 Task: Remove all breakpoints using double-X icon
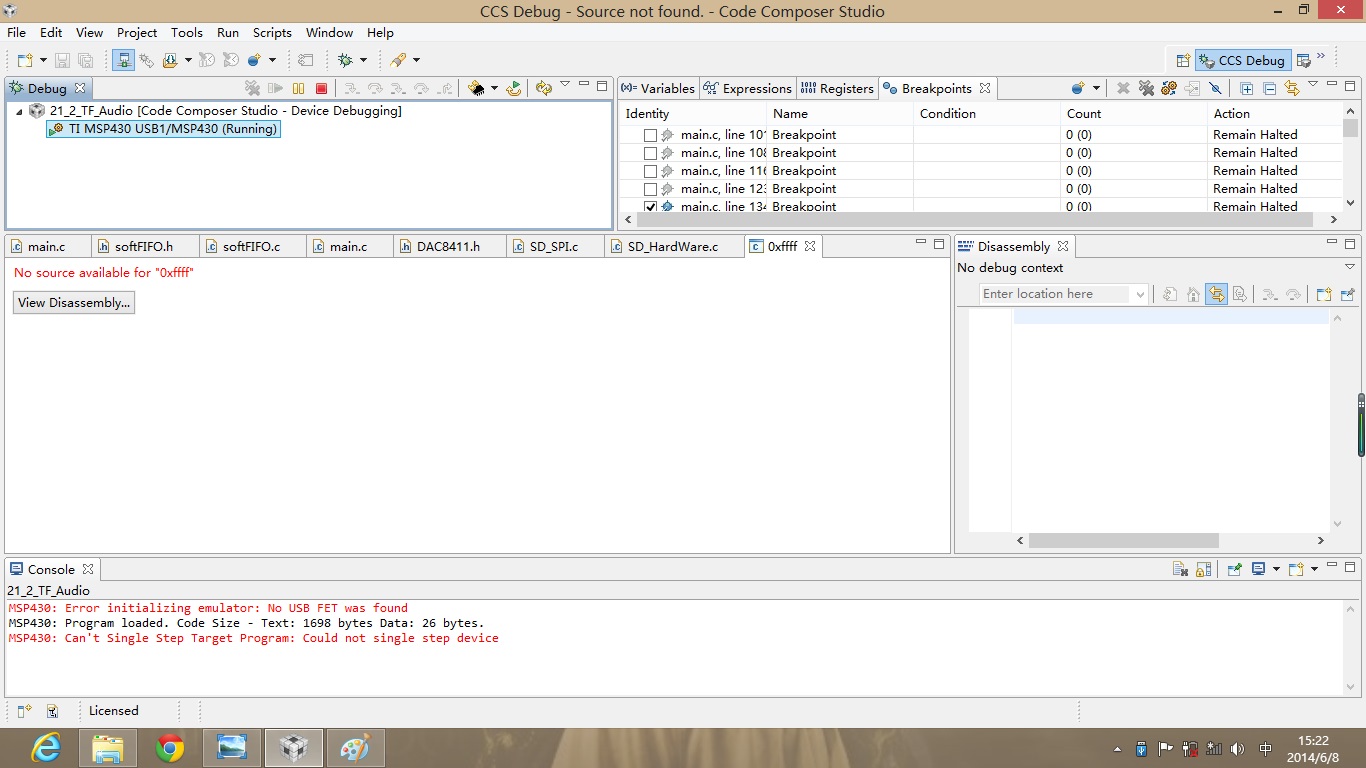coord(1146,88)
